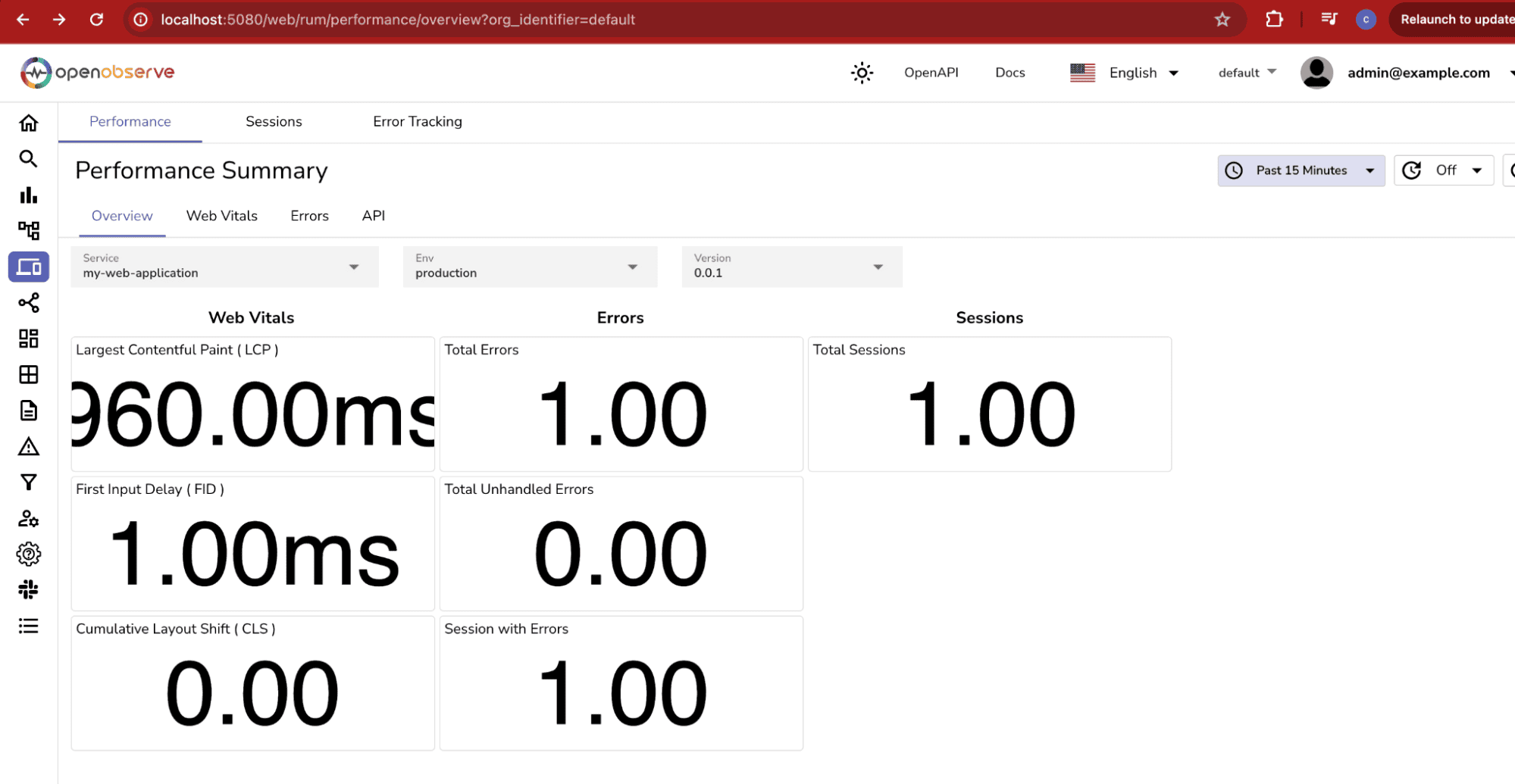This screenshot has width=1515, height=784.
Task: Open the Service dropdown showing my-web-application
Action: 224,267
